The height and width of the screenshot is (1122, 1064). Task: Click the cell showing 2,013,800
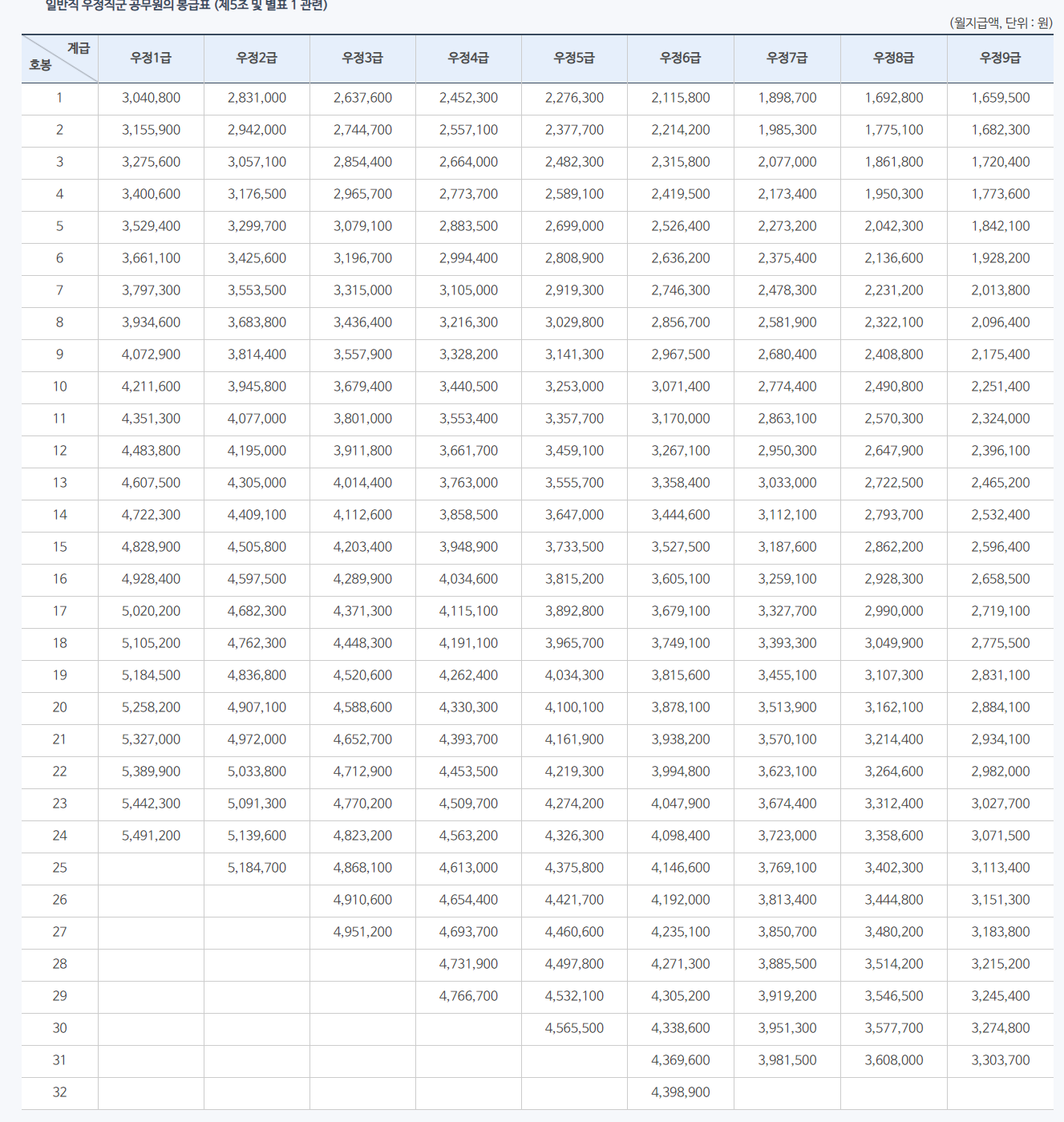coord(1001,290)
